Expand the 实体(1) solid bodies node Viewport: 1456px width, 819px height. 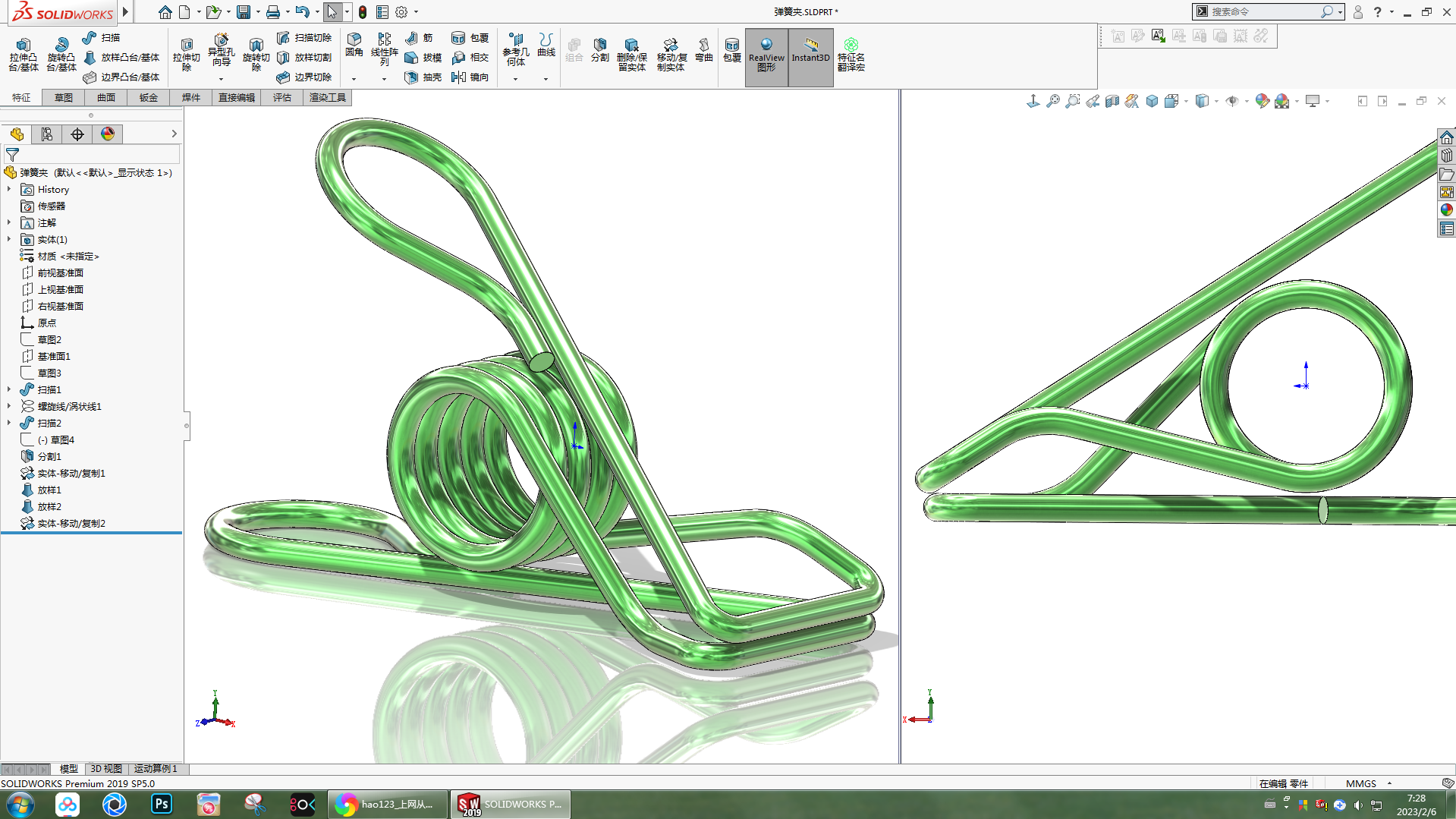coord(9,239)
